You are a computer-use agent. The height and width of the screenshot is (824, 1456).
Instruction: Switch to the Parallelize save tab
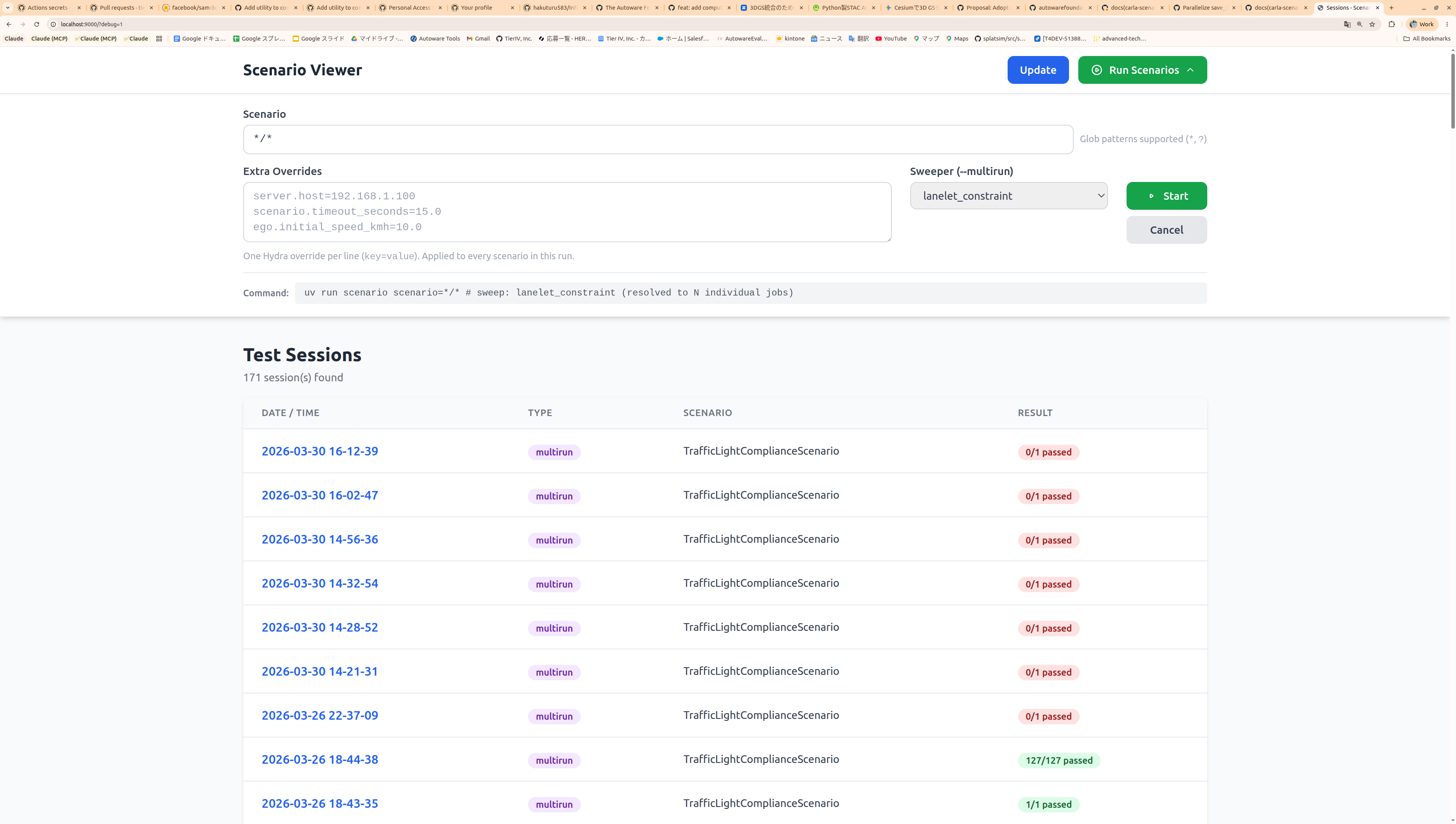[1204, 8]
